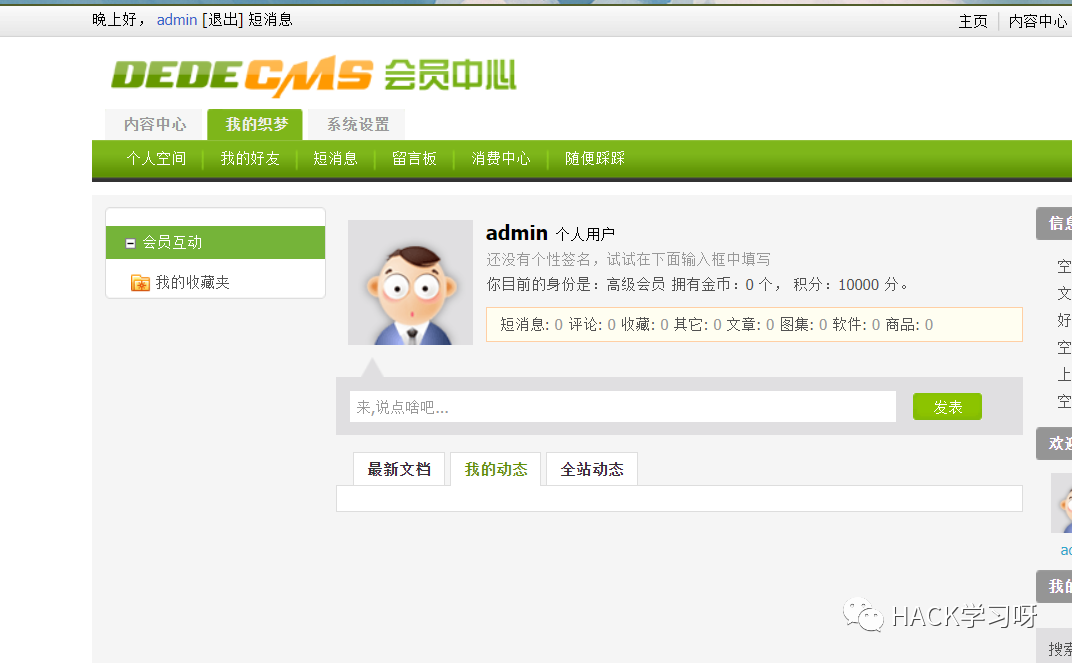Click the 评论: 0 counter
Viewport: 1072px width, 663px height.
click(x=592, y=325)
